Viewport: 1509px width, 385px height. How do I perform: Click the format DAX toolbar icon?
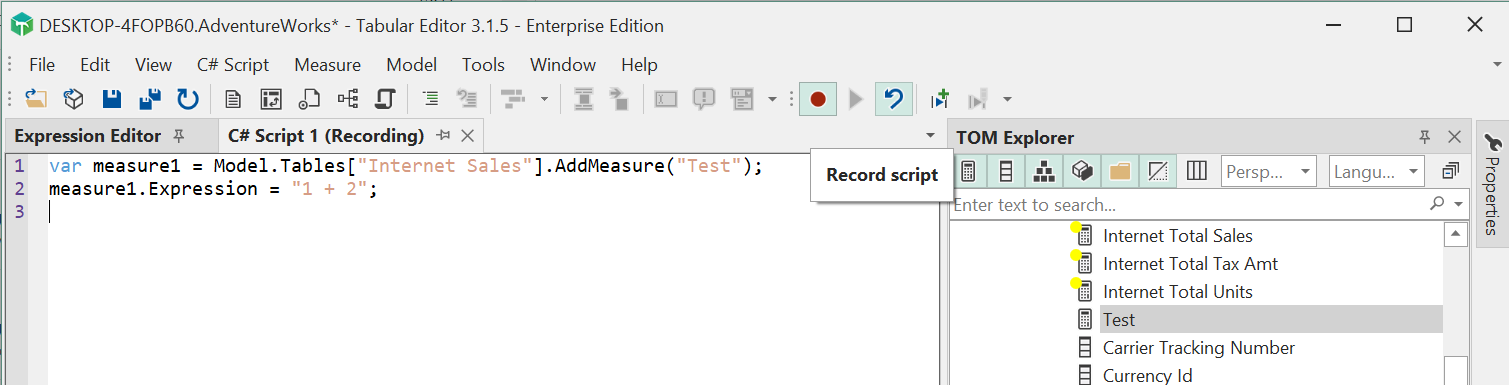[513, 99]
